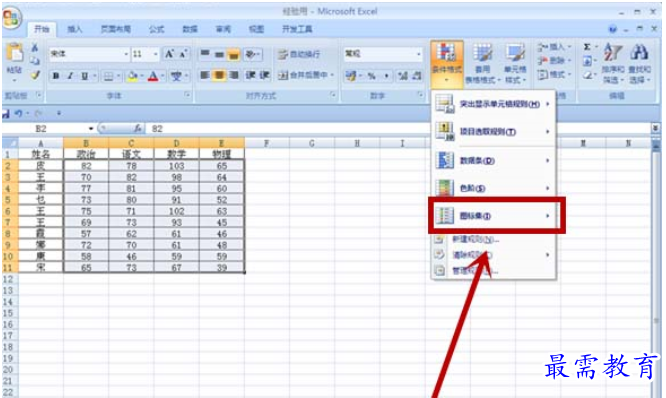
Task: Click the Undo arrow icon
Action: click(18, 113)
